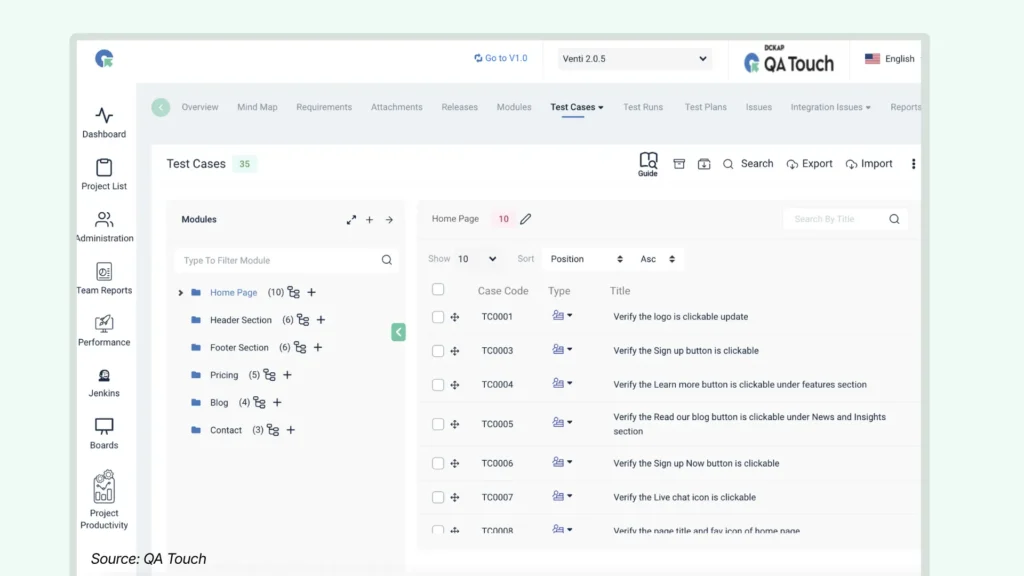1024x576 pixels.
Task: Click the move handle for TC0001
Action: [x=455, y=317]
